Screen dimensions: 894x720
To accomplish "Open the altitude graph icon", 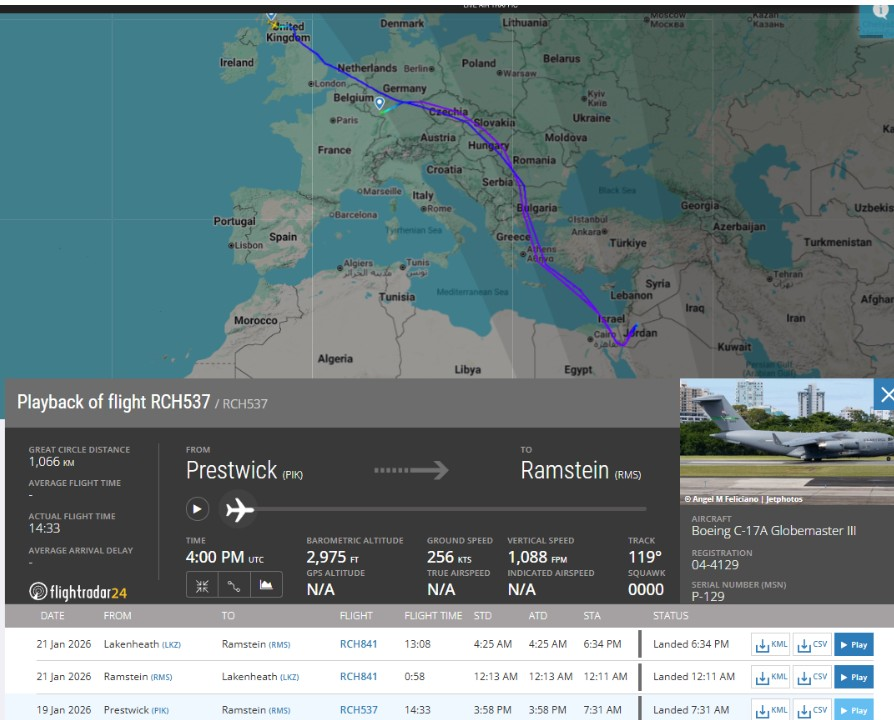I will click(x=266, y=585).
